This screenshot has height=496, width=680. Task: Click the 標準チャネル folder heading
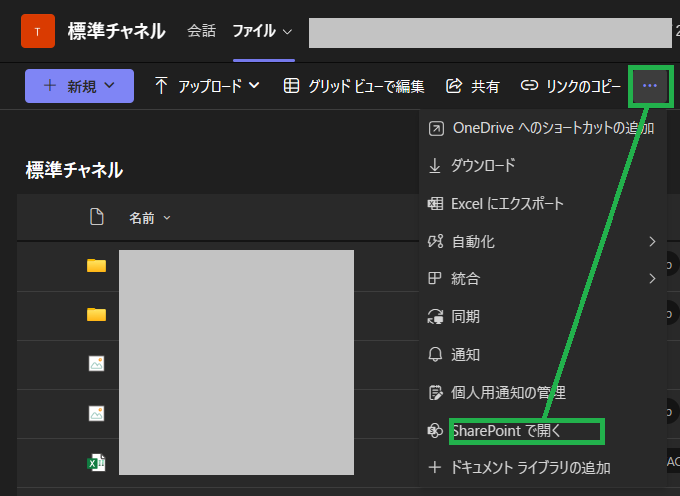point(74,170)
